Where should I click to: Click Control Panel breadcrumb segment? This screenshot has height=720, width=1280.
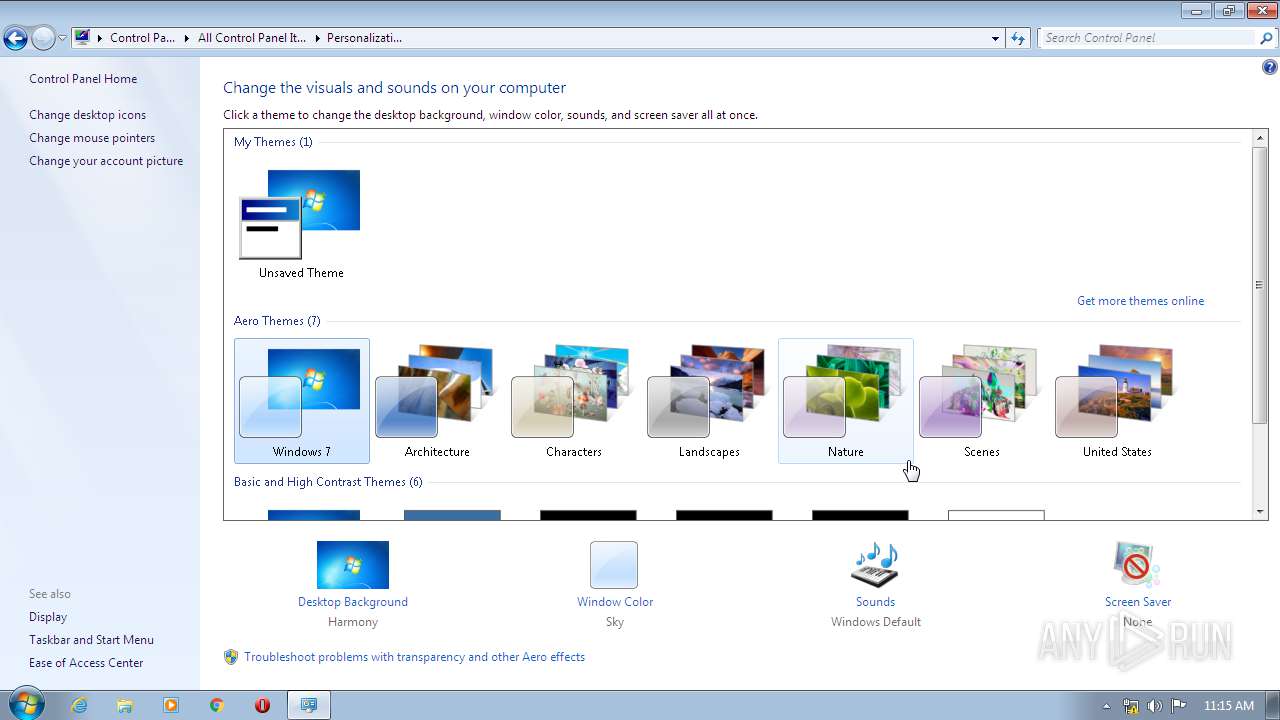click(142, 38)
